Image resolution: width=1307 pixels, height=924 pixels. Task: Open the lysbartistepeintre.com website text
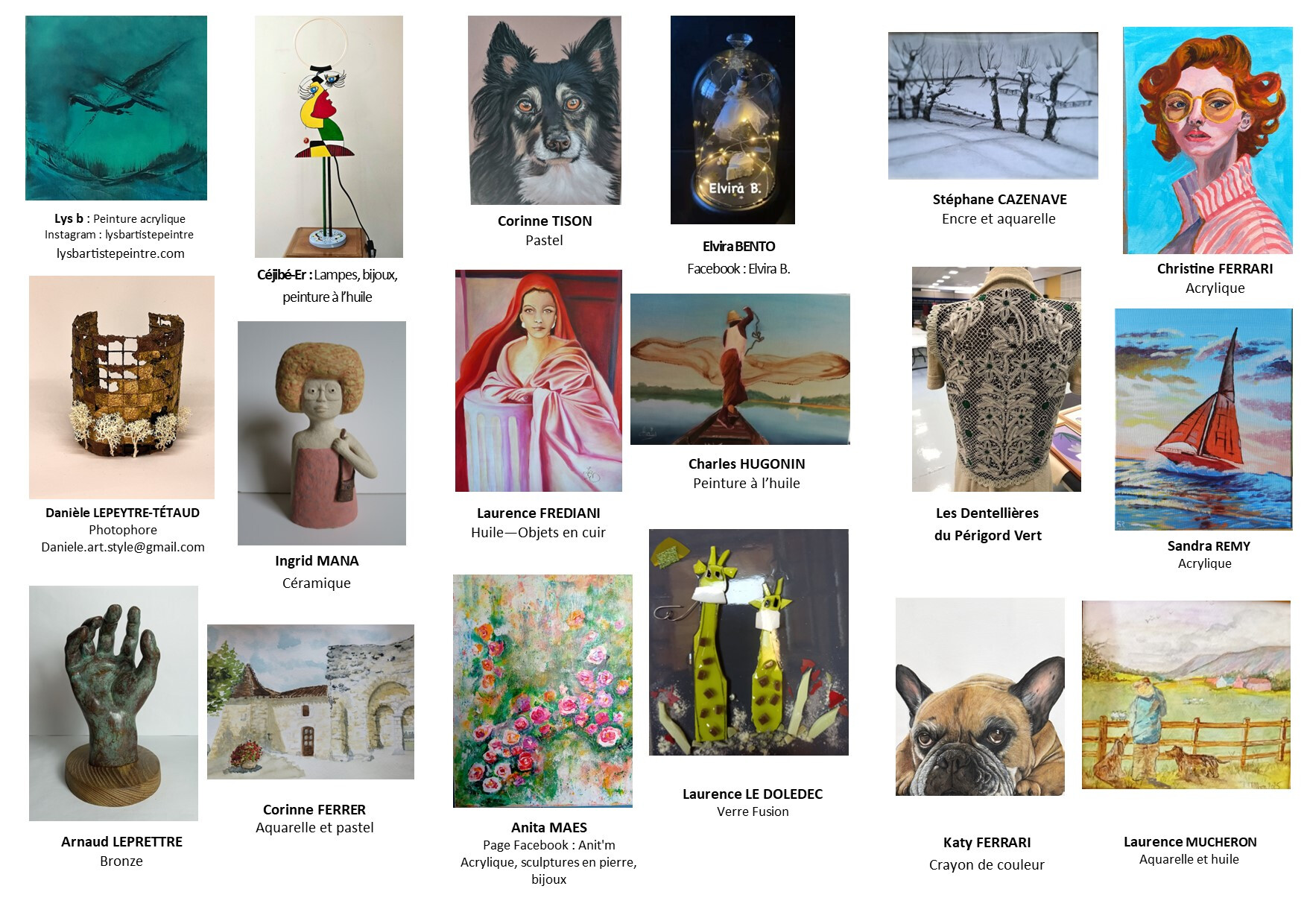pos(121,253)
